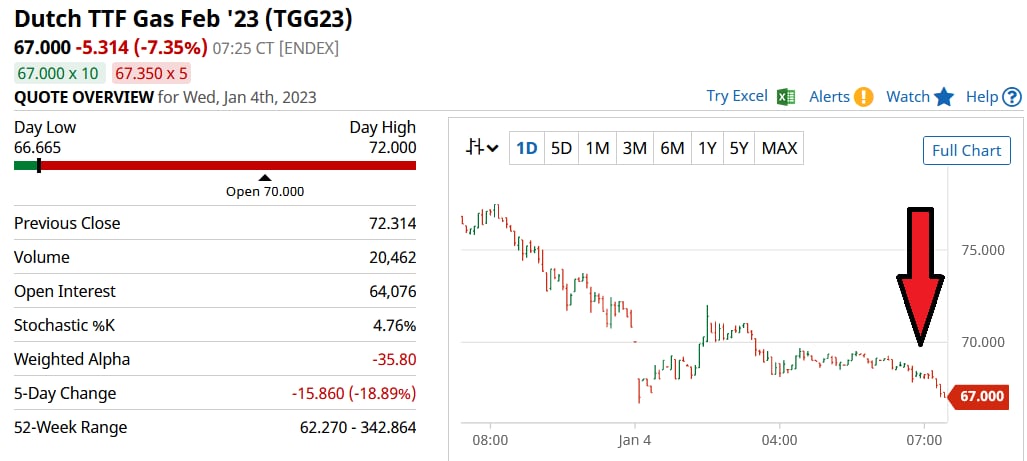Click the Watch star icon
This screenshot has height=461, width=1027.
coord(944,97)
